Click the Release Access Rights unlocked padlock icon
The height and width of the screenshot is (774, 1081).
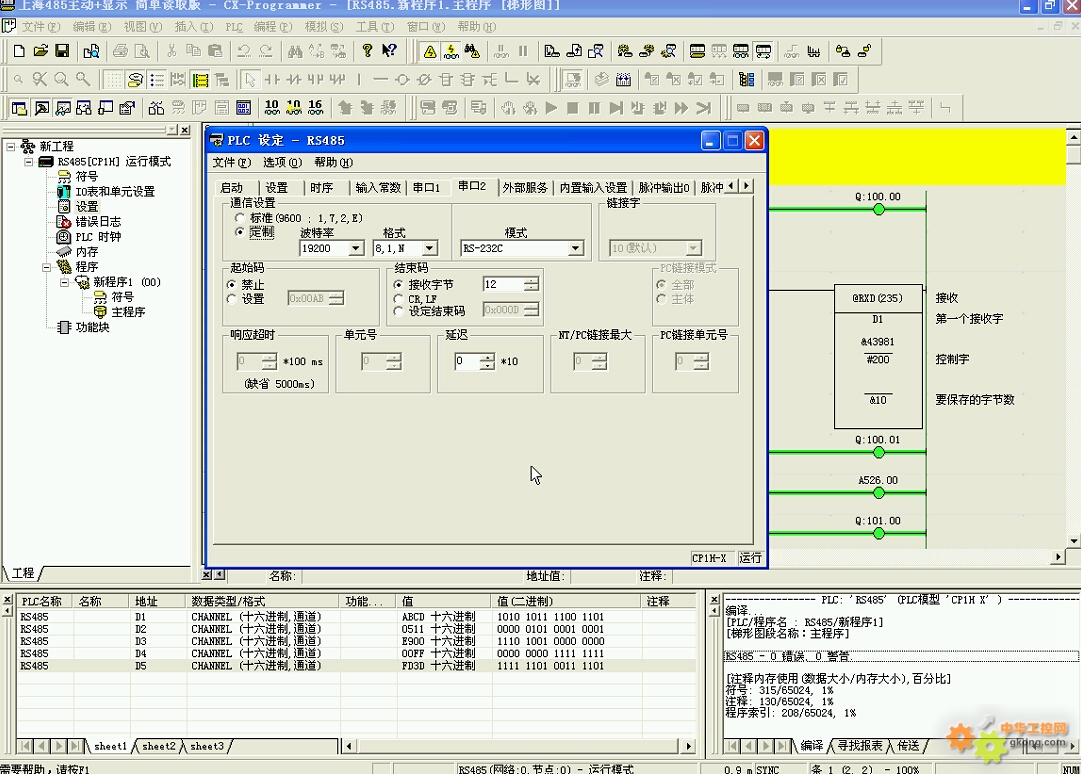[x=864, y=50]
